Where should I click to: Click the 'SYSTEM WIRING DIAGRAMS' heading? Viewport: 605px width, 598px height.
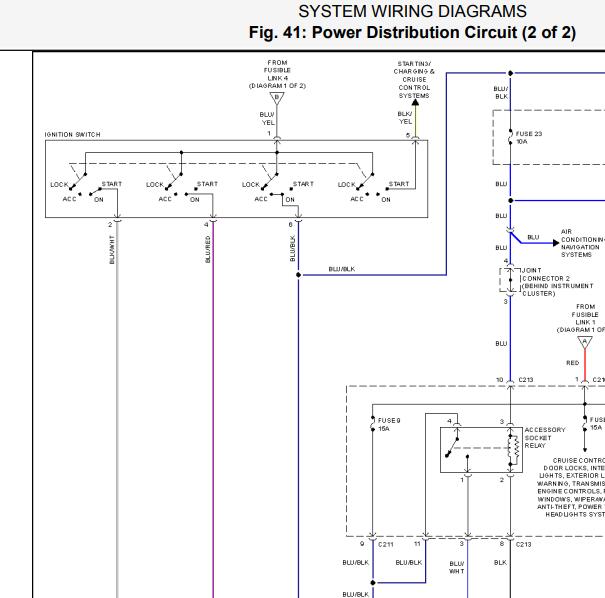(412, 11)
